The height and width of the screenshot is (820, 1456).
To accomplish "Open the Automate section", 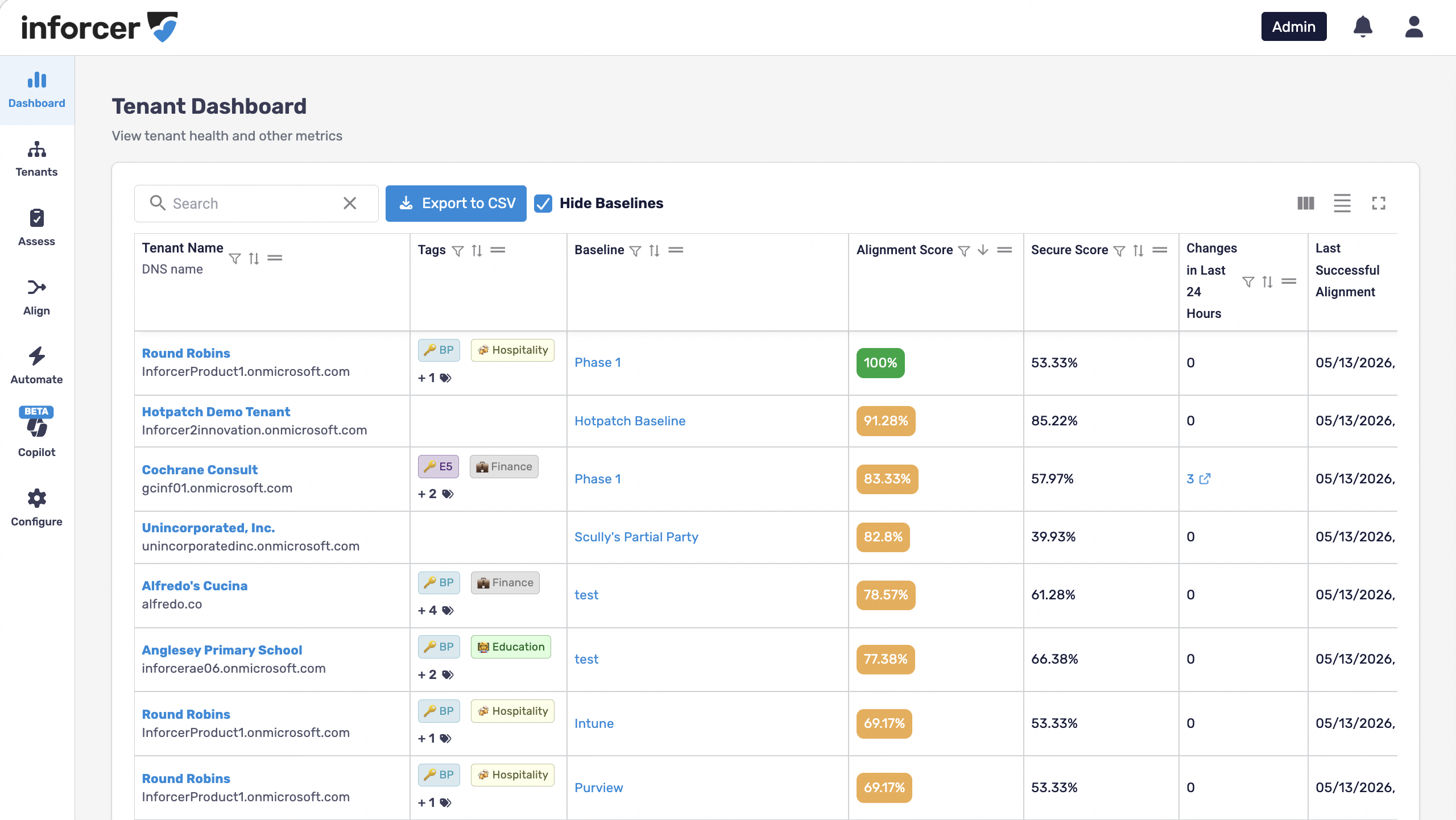I will (37, 366).
